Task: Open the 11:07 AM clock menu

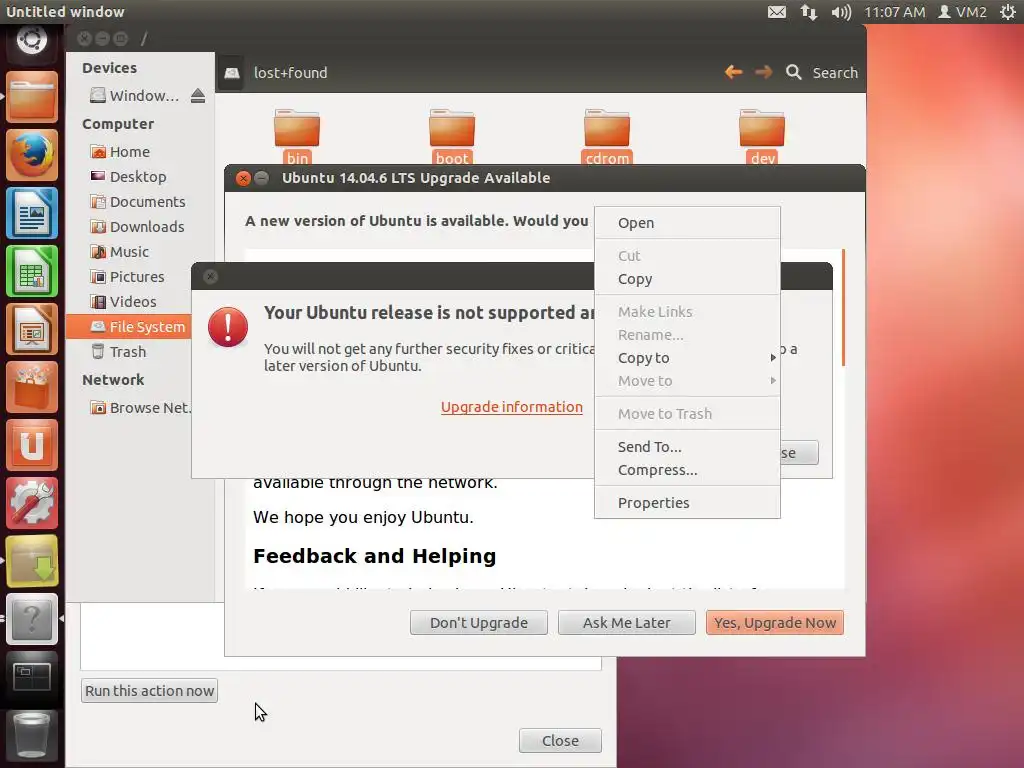Action: click(x=894, y=12)
